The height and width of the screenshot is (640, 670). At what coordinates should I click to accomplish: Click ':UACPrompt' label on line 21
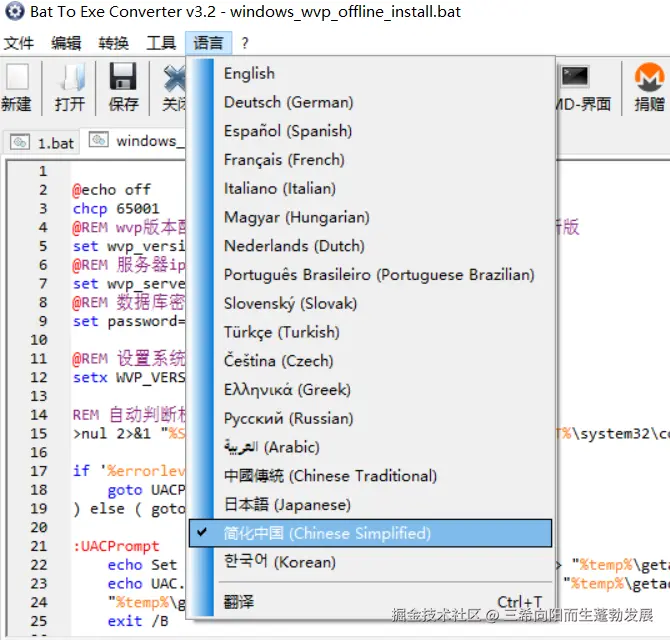116,546
